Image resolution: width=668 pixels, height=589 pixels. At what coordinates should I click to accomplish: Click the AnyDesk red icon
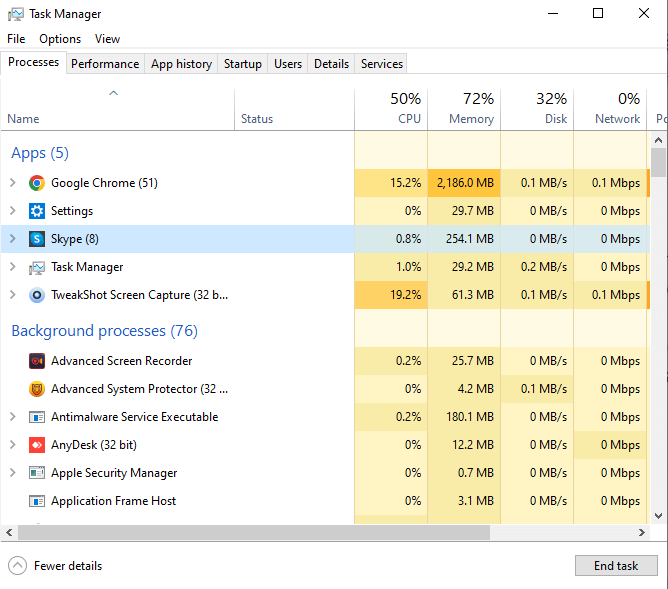pos(37,445)
